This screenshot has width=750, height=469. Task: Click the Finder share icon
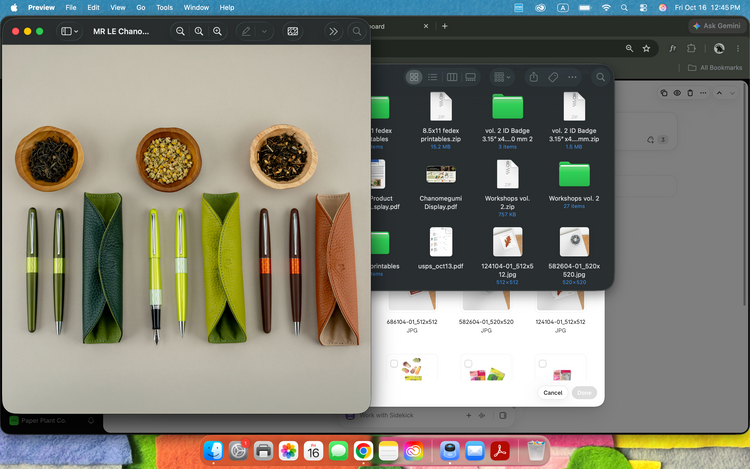point(534,77)
